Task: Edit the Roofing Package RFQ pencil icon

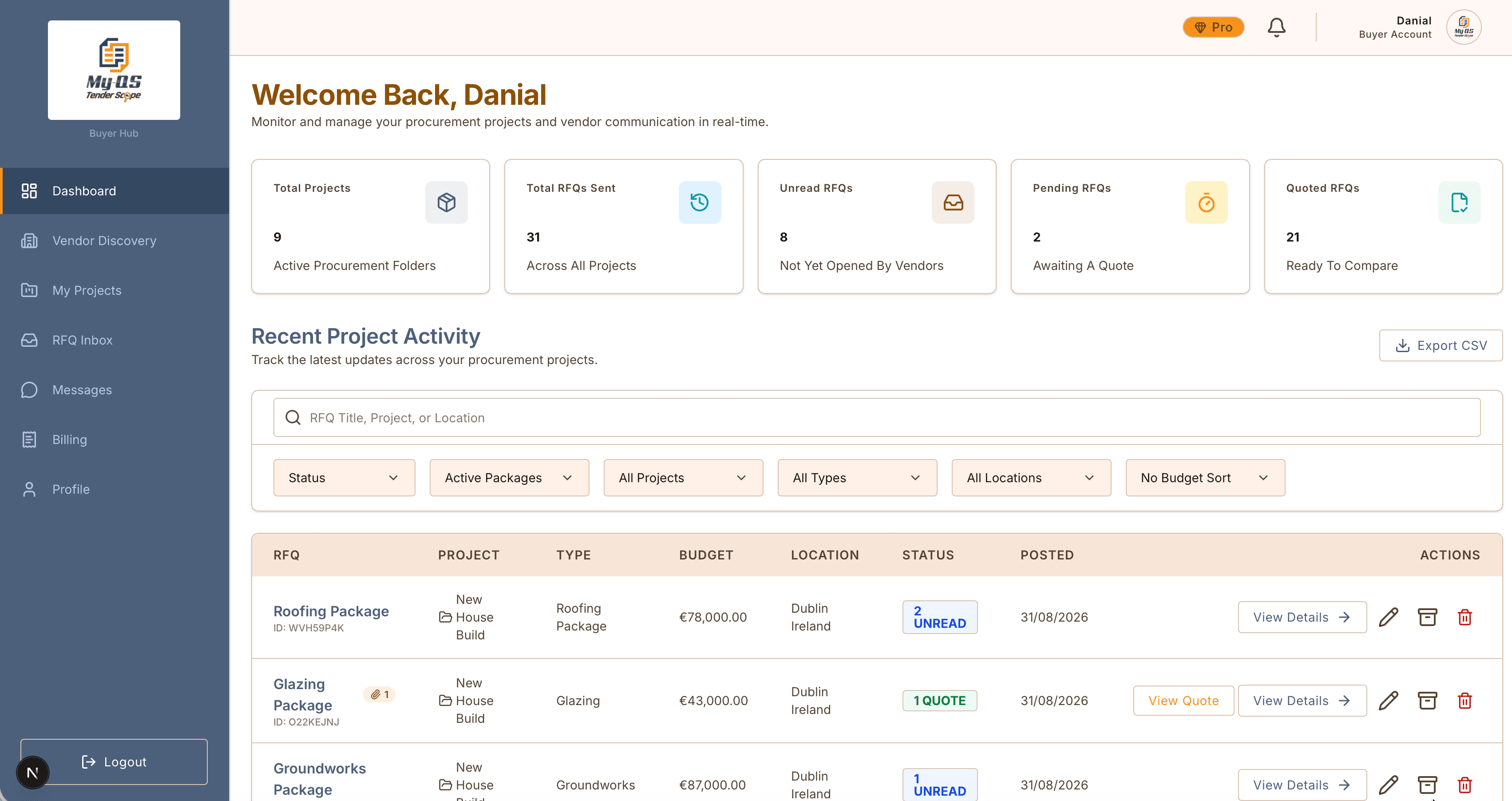Action: click(x=1388, y=617)
